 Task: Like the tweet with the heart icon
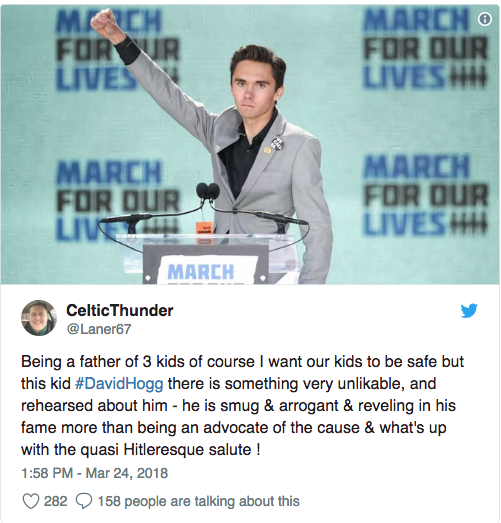point(30,501)
